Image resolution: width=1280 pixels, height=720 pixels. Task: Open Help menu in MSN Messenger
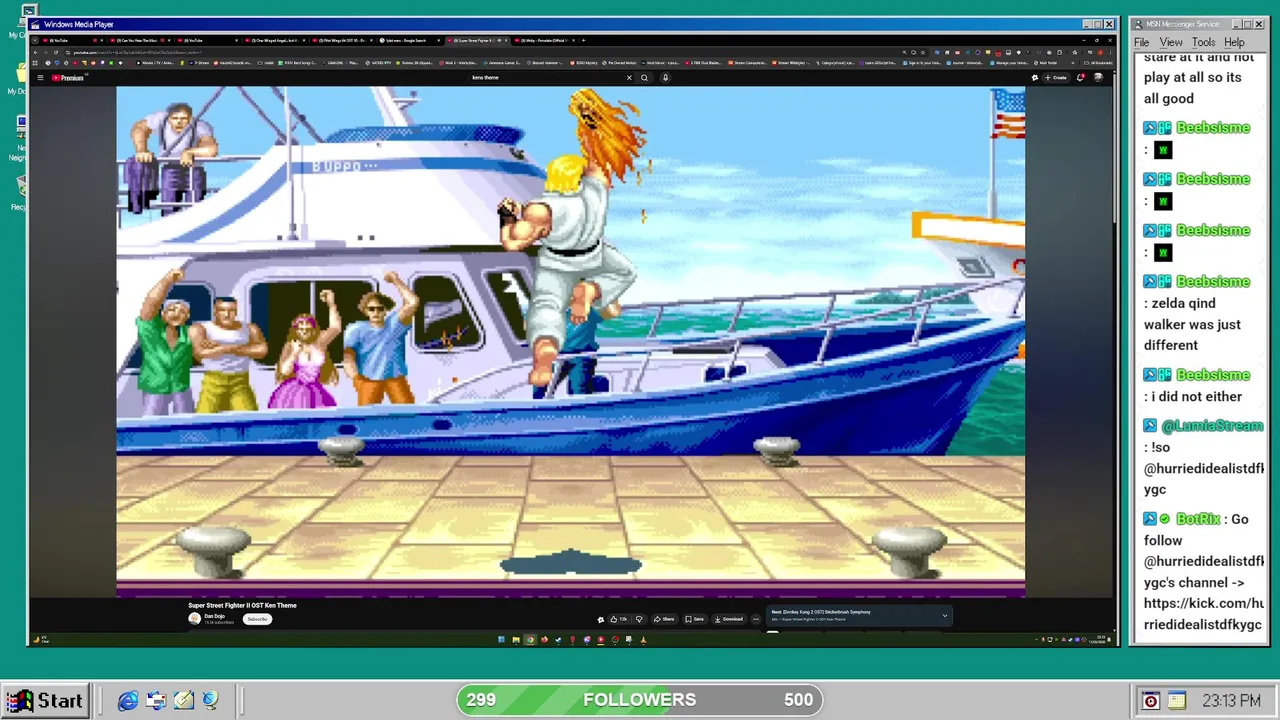coord(1234,42)
